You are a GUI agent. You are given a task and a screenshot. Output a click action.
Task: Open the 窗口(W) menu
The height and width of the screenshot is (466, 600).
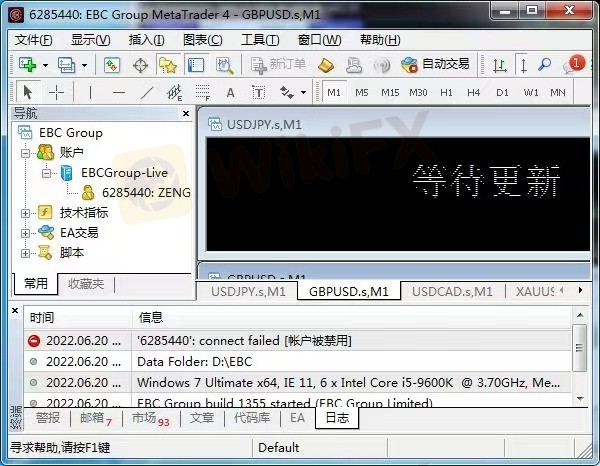[320, 40]
